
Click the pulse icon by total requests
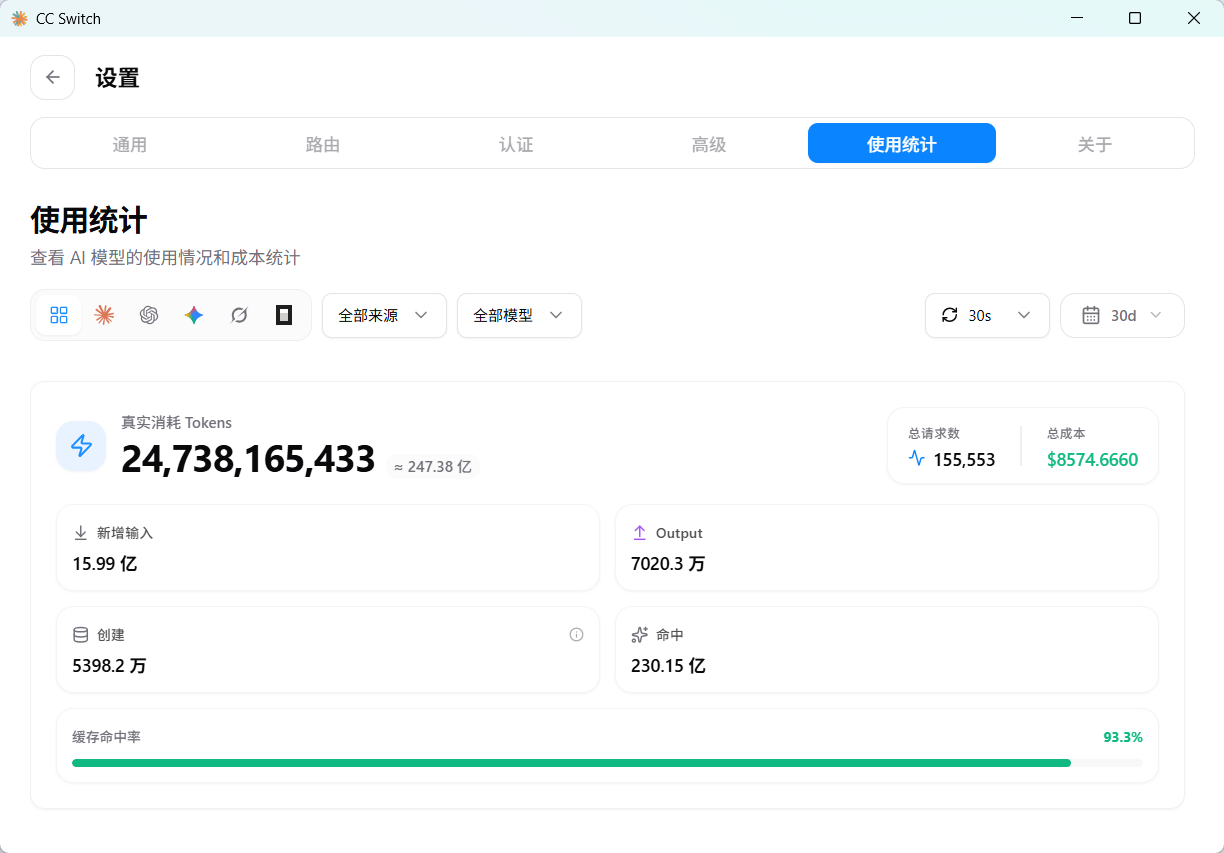tap(917, 459)
